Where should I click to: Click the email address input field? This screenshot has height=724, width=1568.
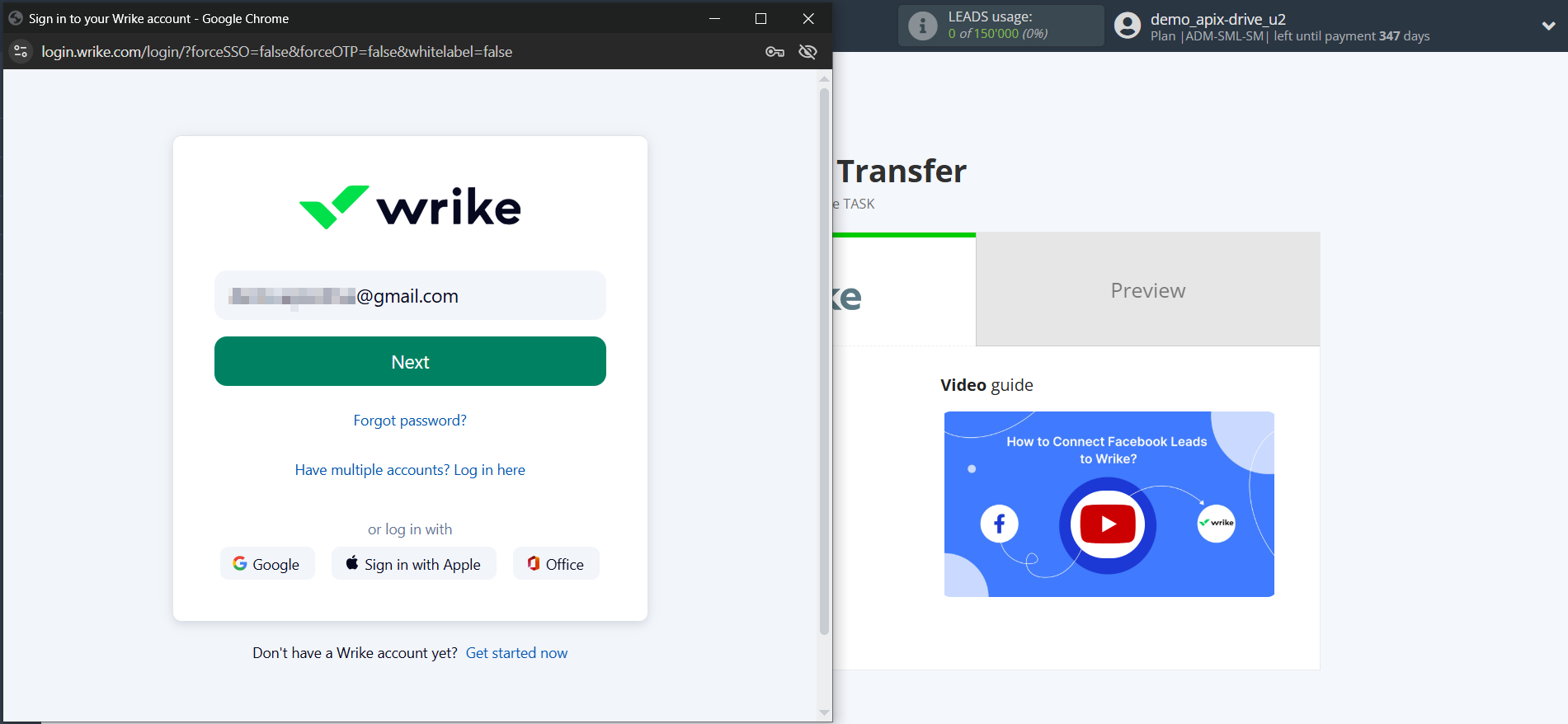[x=410, y=296]
